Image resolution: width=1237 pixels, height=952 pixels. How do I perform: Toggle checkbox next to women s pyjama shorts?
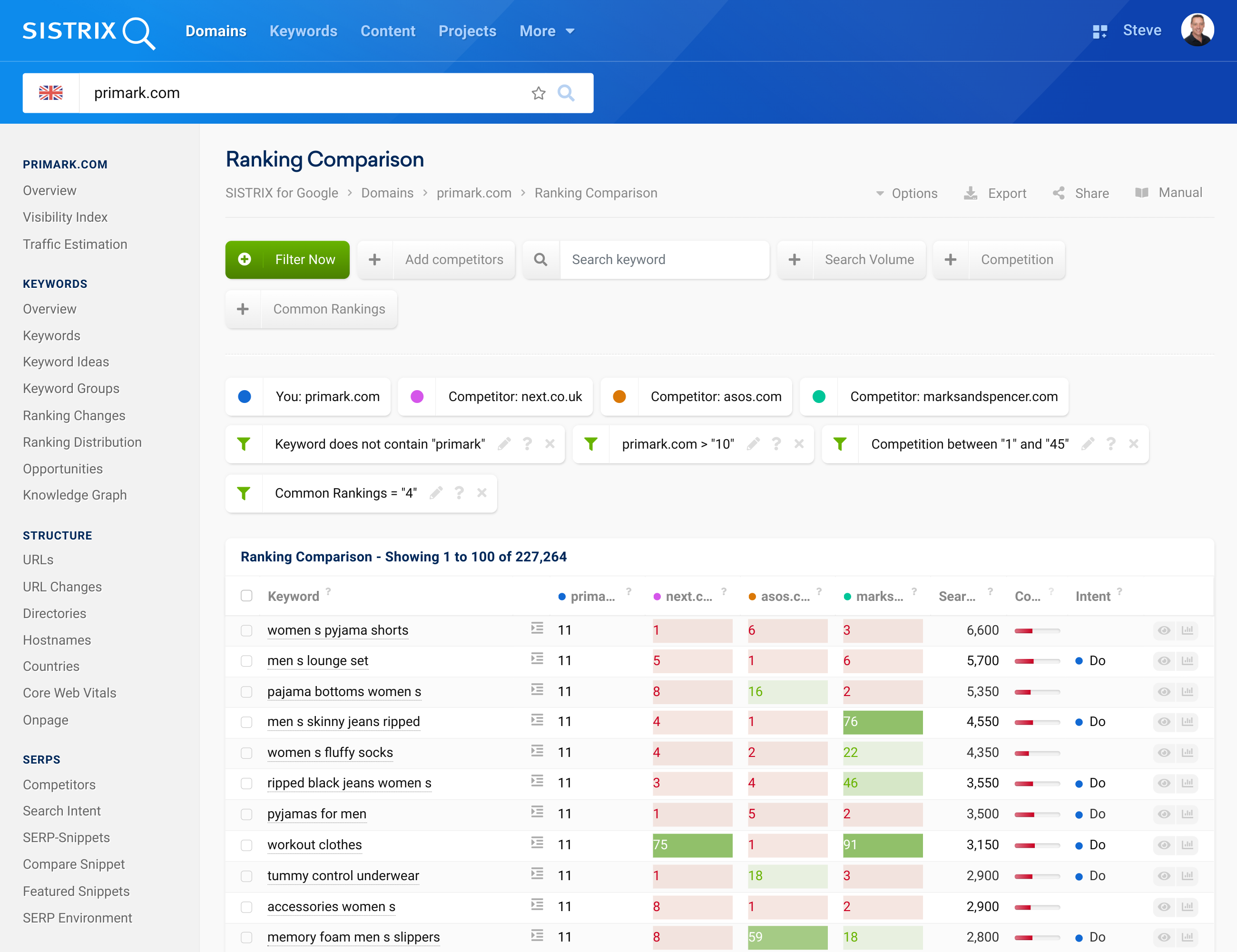click(x=247, y=629)
